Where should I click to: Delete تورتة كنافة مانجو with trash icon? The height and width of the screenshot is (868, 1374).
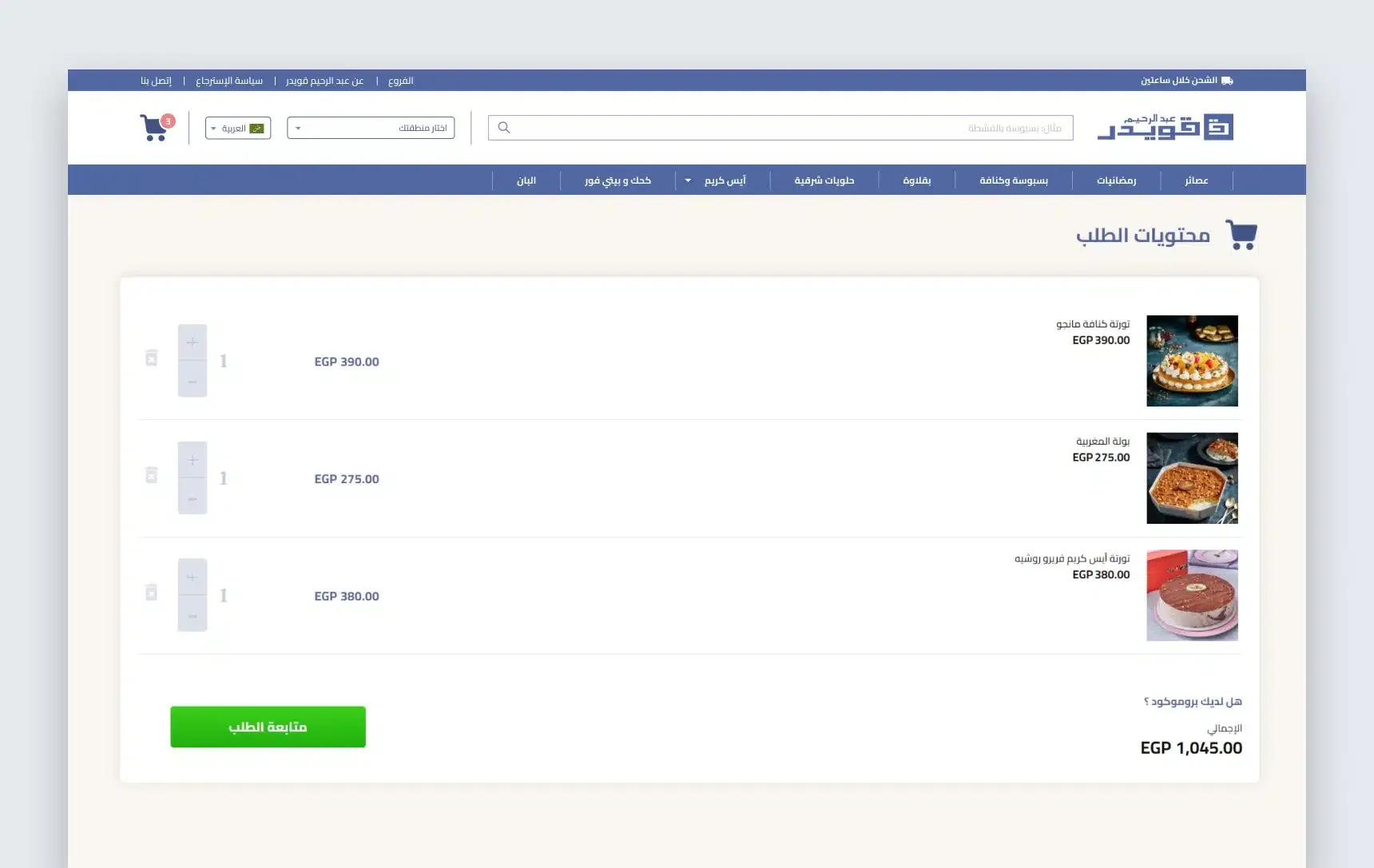(x=152, y=358)
